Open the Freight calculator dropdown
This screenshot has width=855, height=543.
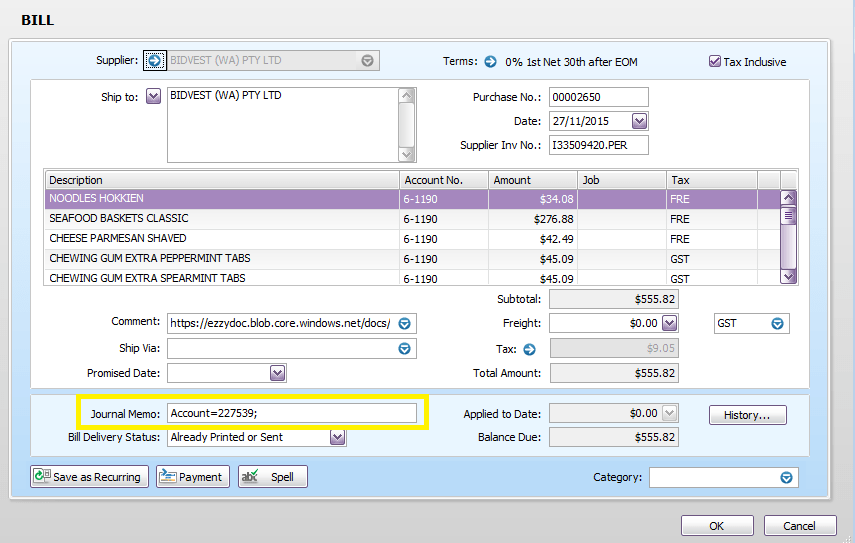pos(670,323)
